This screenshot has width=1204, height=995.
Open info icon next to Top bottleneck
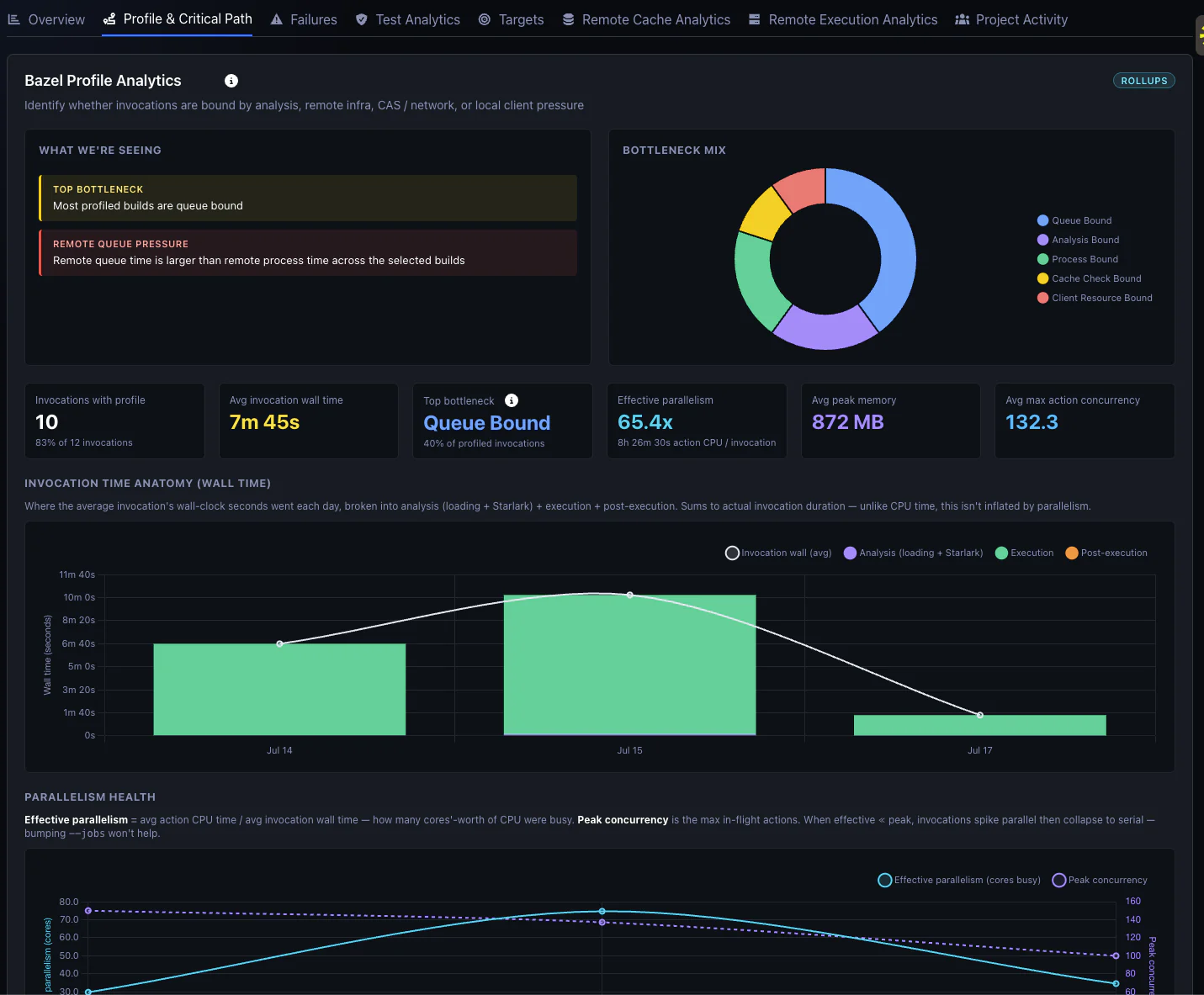(x=512, y=400)
